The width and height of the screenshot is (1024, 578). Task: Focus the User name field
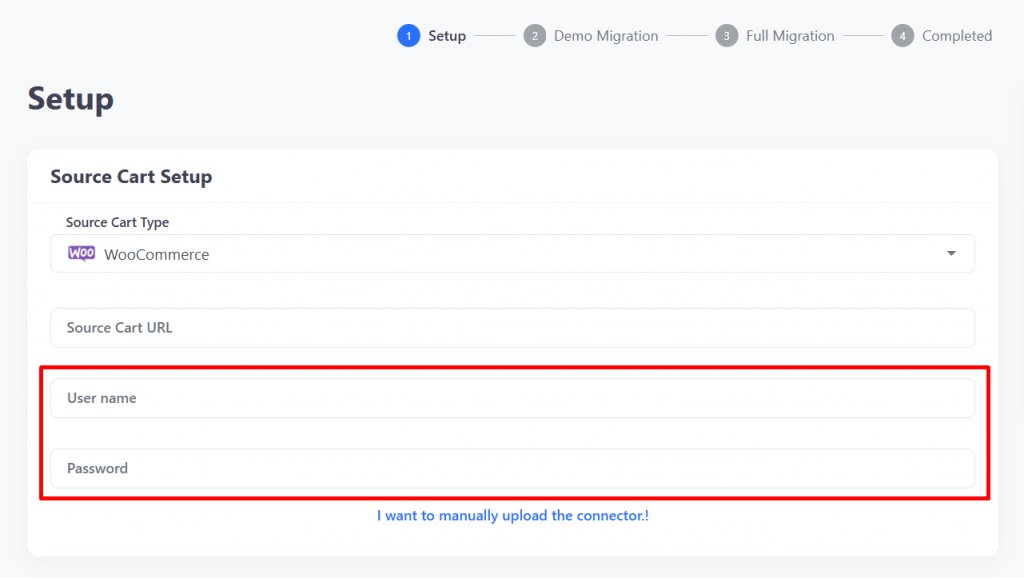coord(513,398)
